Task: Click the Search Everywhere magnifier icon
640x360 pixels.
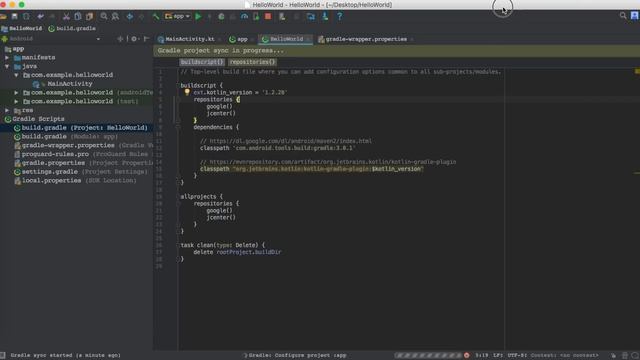Action: click(x=623, y=16)
